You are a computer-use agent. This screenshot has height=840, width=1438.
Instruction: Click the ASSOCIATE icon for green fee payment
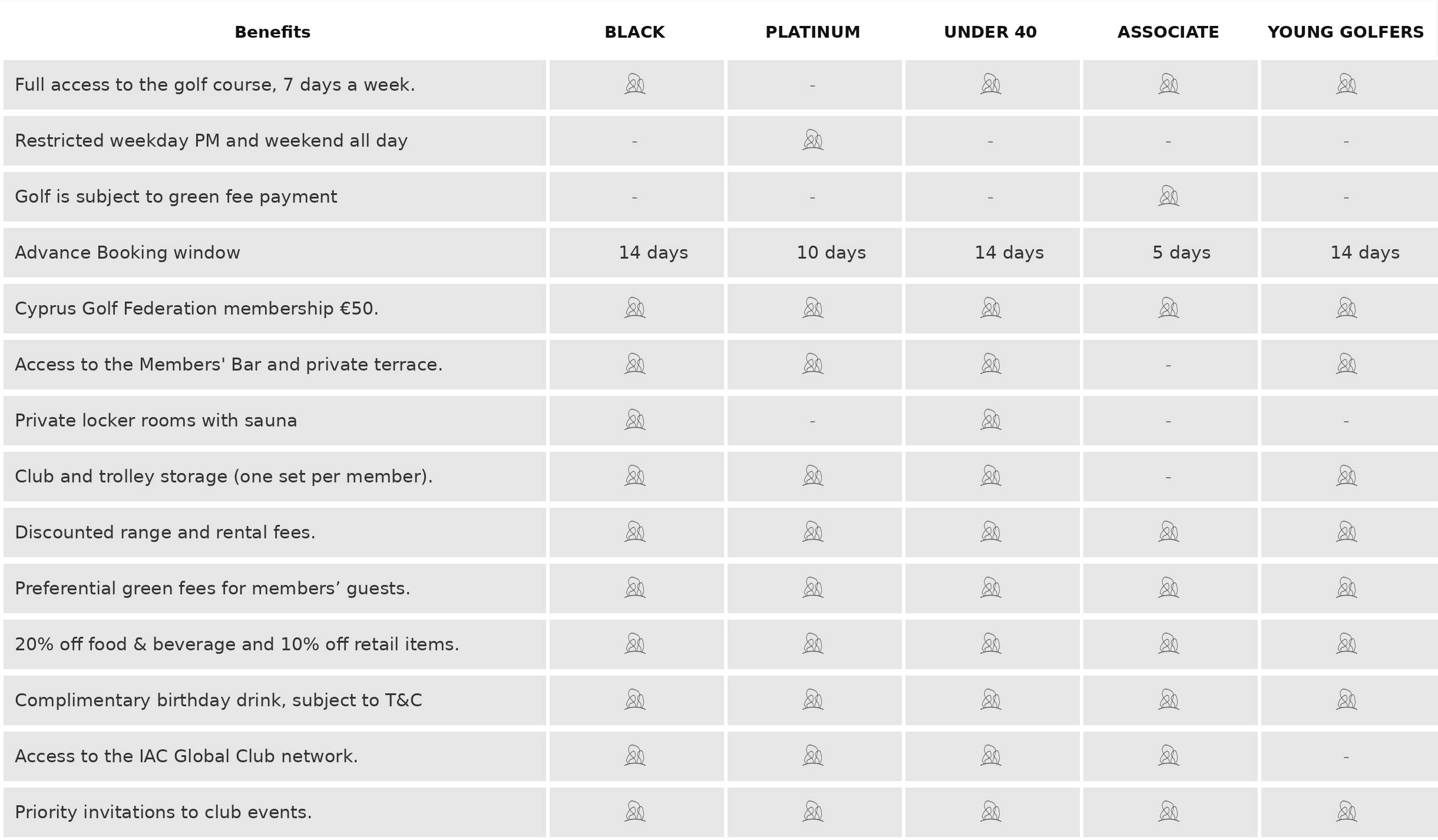(1169, 196)
